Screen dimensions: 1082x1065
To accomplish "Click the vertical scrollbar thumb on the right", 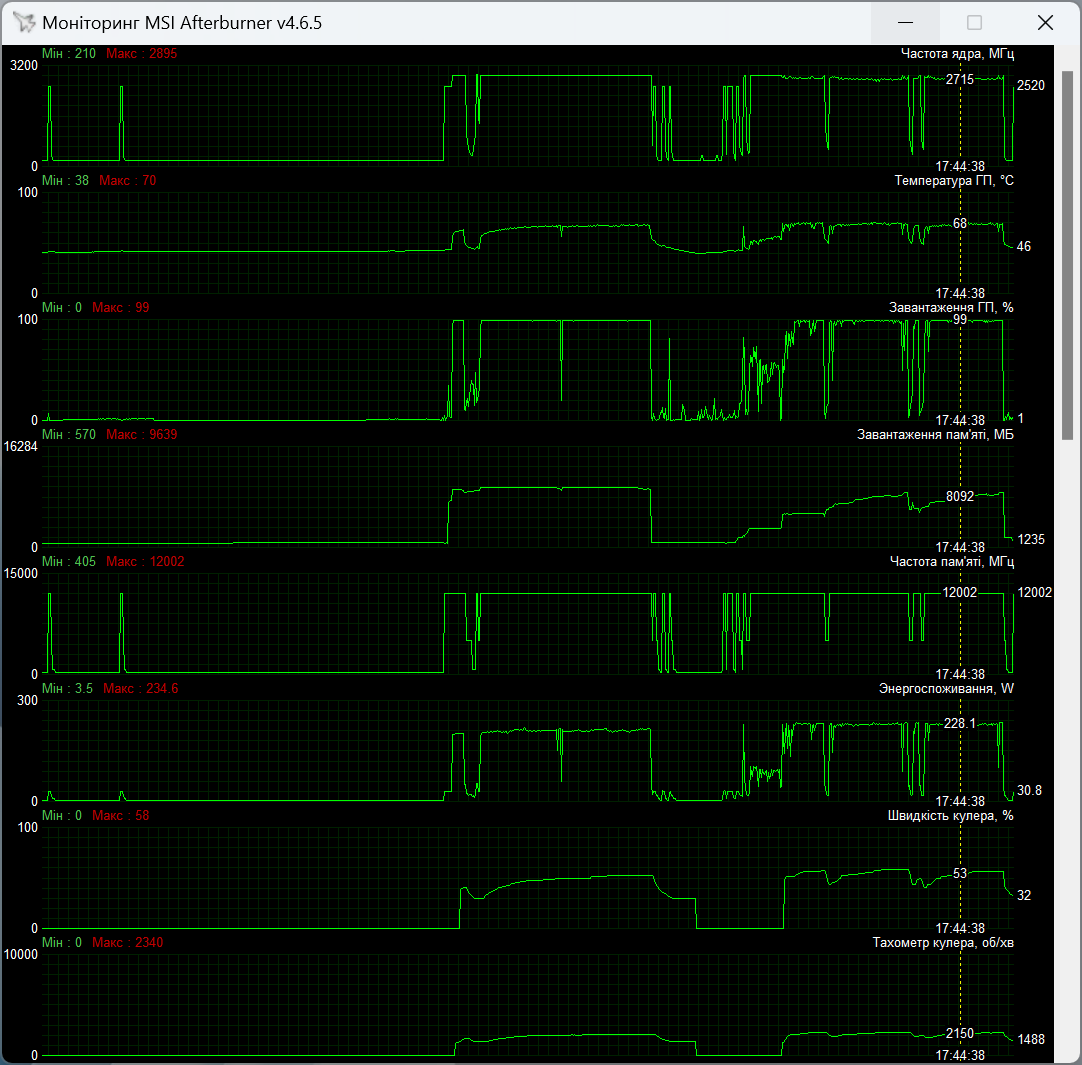I will coord(1067,255).
